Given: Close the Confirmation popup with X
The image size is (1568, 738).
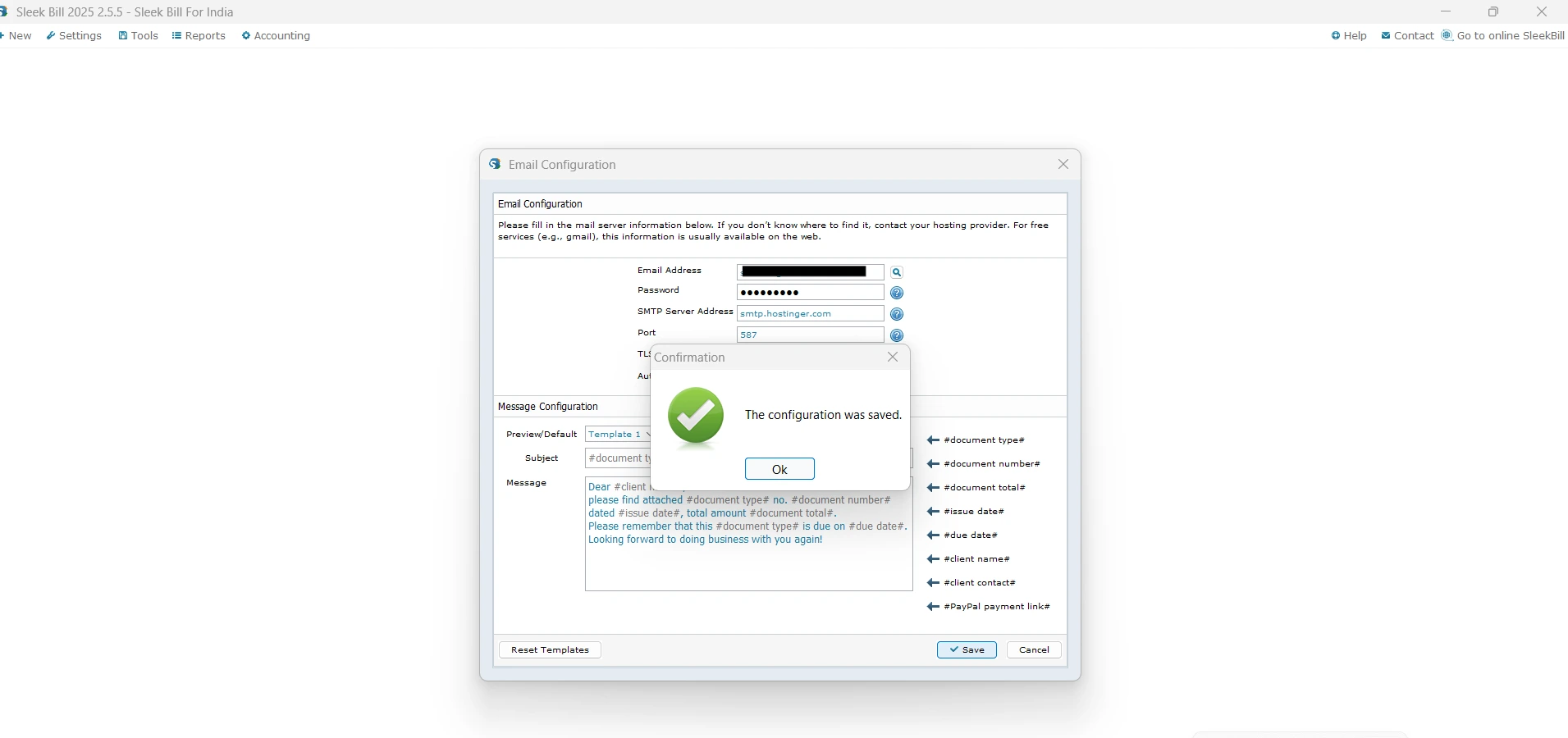Looking at the screenshot, I should (x=893, y=358).
